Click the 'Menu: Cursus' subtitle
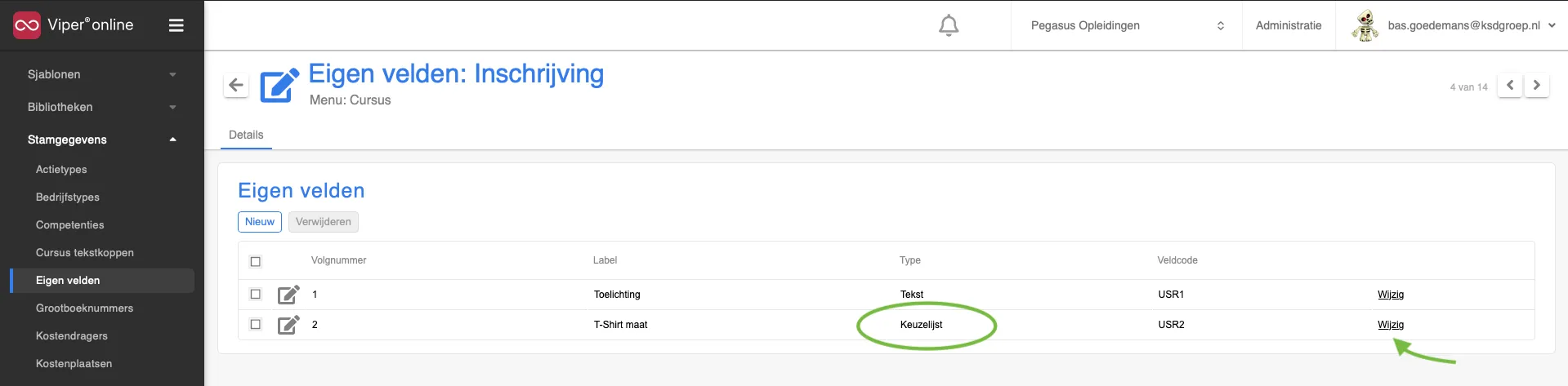The image size is (1568, 386). [x=351, y=100]
